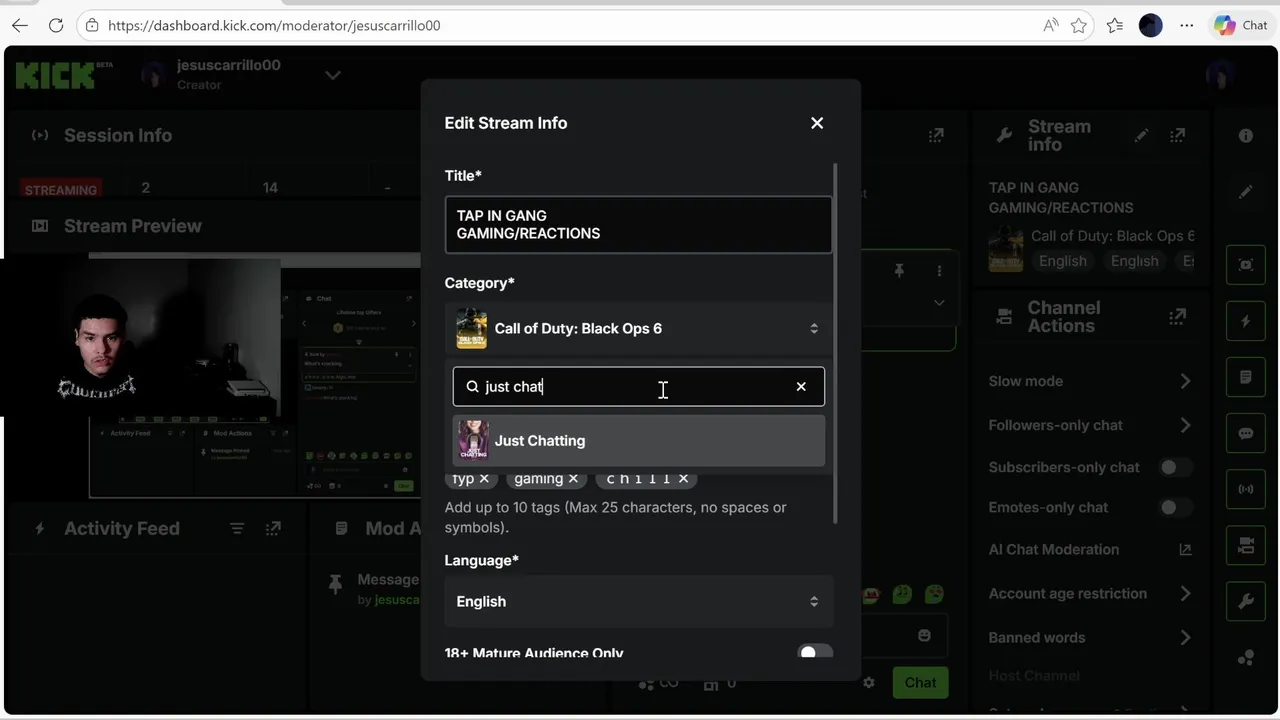The height and width of the screenshot is (720, 1280).
Task: Click the stream preview video thumbnail
Action: 254,375
